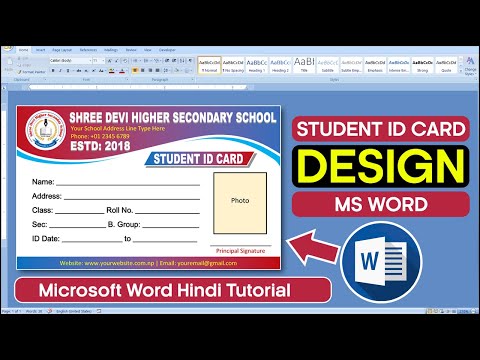Apply the Strong style
The height and width of the screenshot is (360, 480).
423,65
